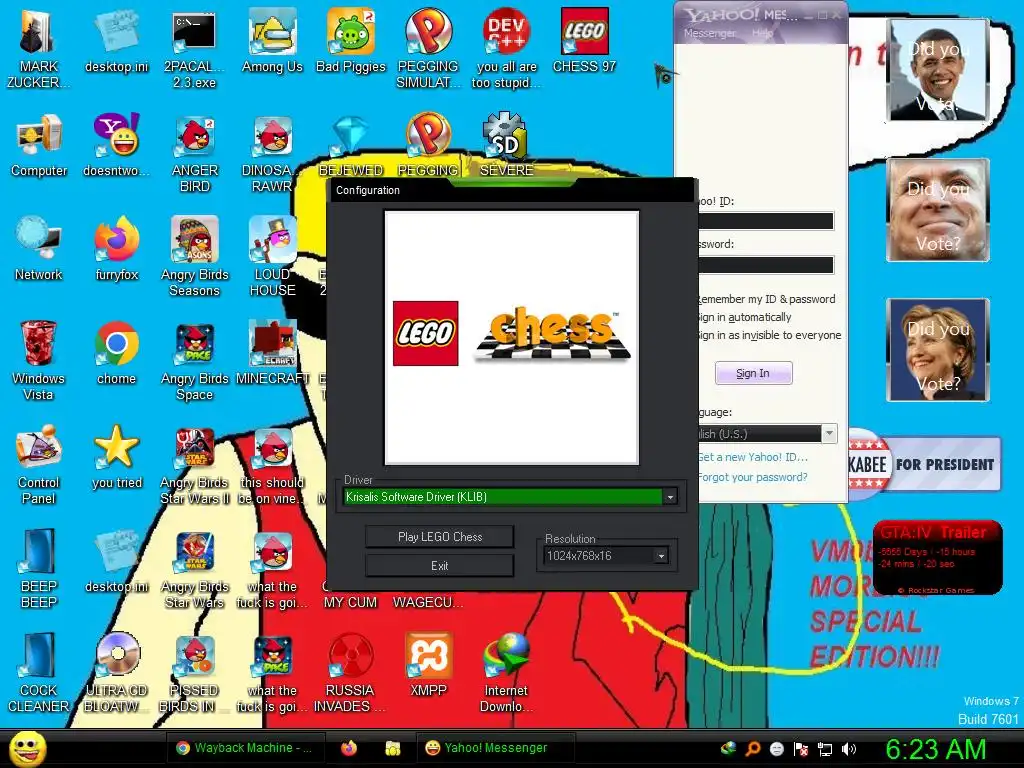
Task: Click the GTA:IV Trailer countdown gadget
Action: coord(937,558)
